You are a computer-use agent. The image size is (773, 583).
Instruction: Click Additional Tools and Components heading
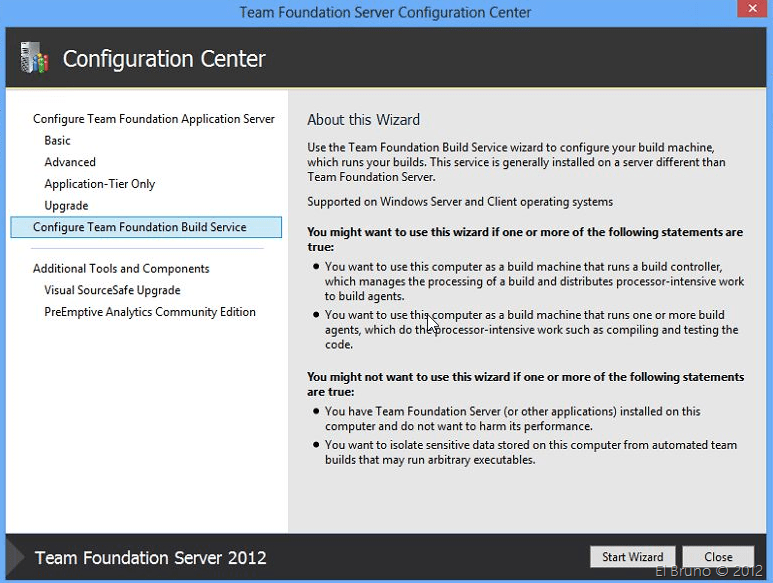click(121, 269)
